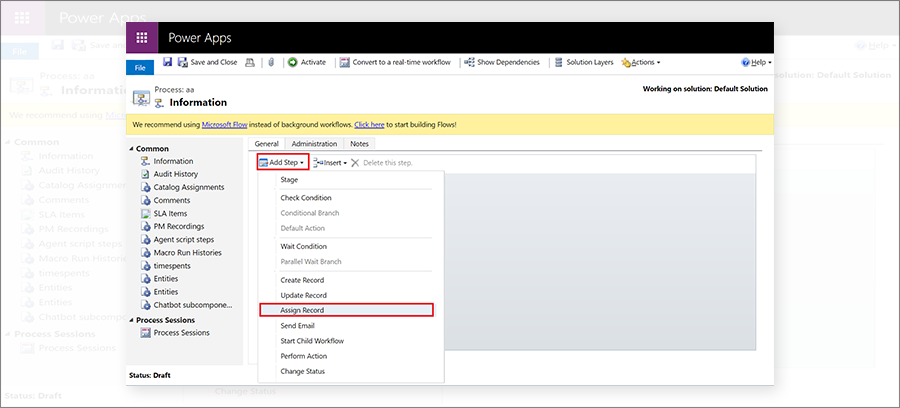This screenshot has height=408, width=900.
Task: Open Agent script steps in sidebar
Action: tap(184, 239)
